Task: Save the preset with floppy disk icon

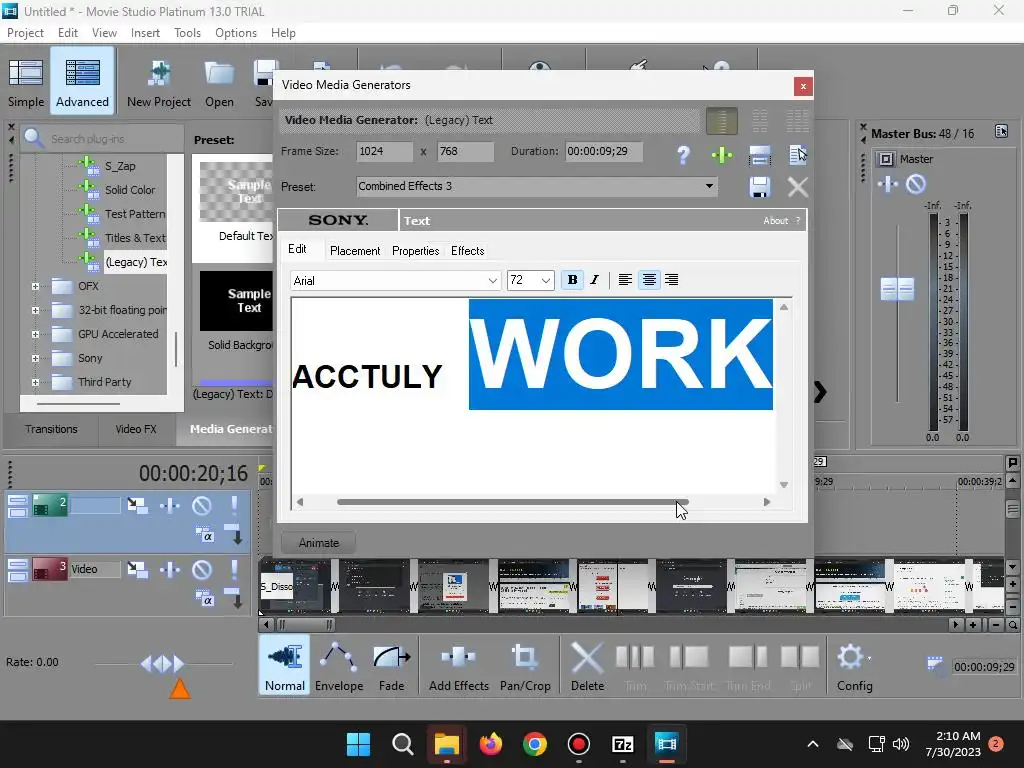Action: pos(760,187)
